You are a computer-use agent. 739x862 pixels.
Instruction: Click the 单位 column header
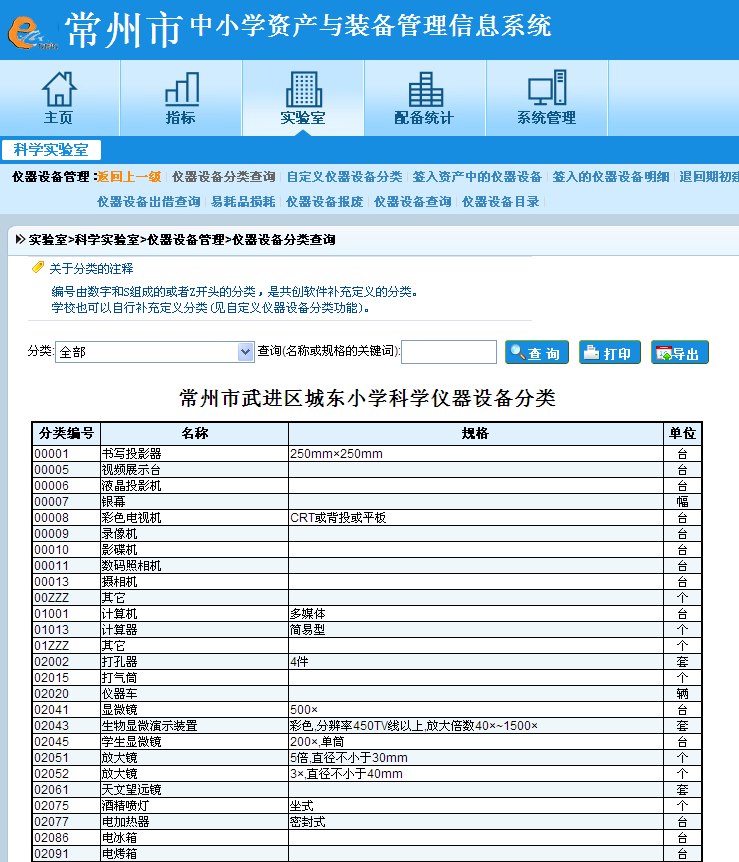tap(682, 434)
